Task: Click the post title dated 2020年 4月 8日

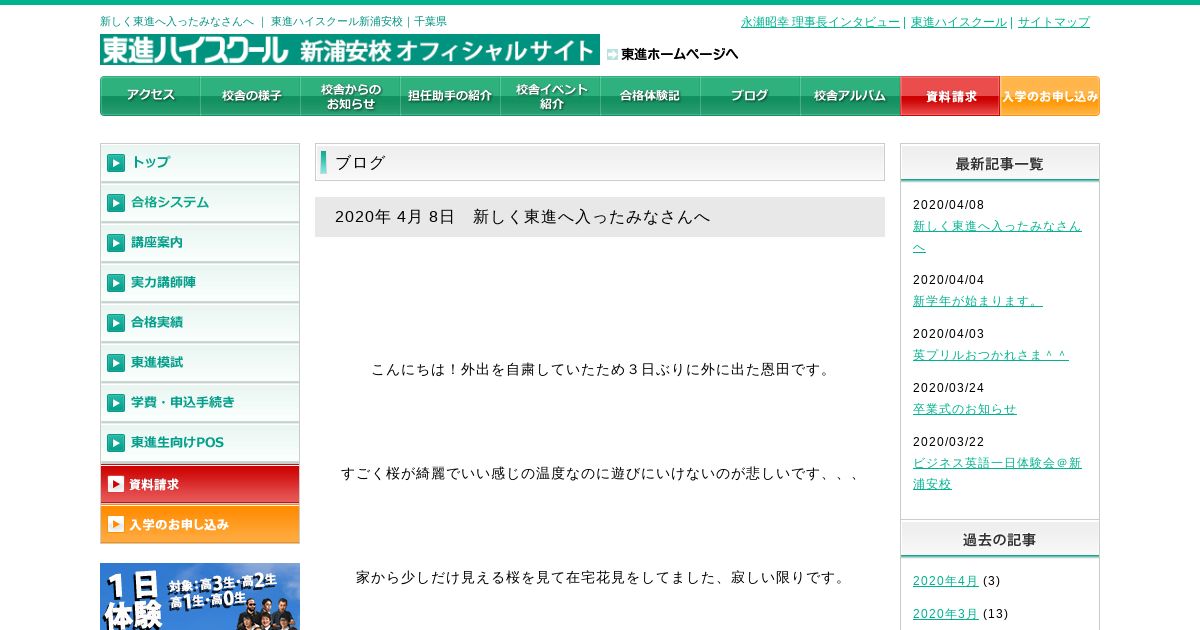Action: pos(522,217)
